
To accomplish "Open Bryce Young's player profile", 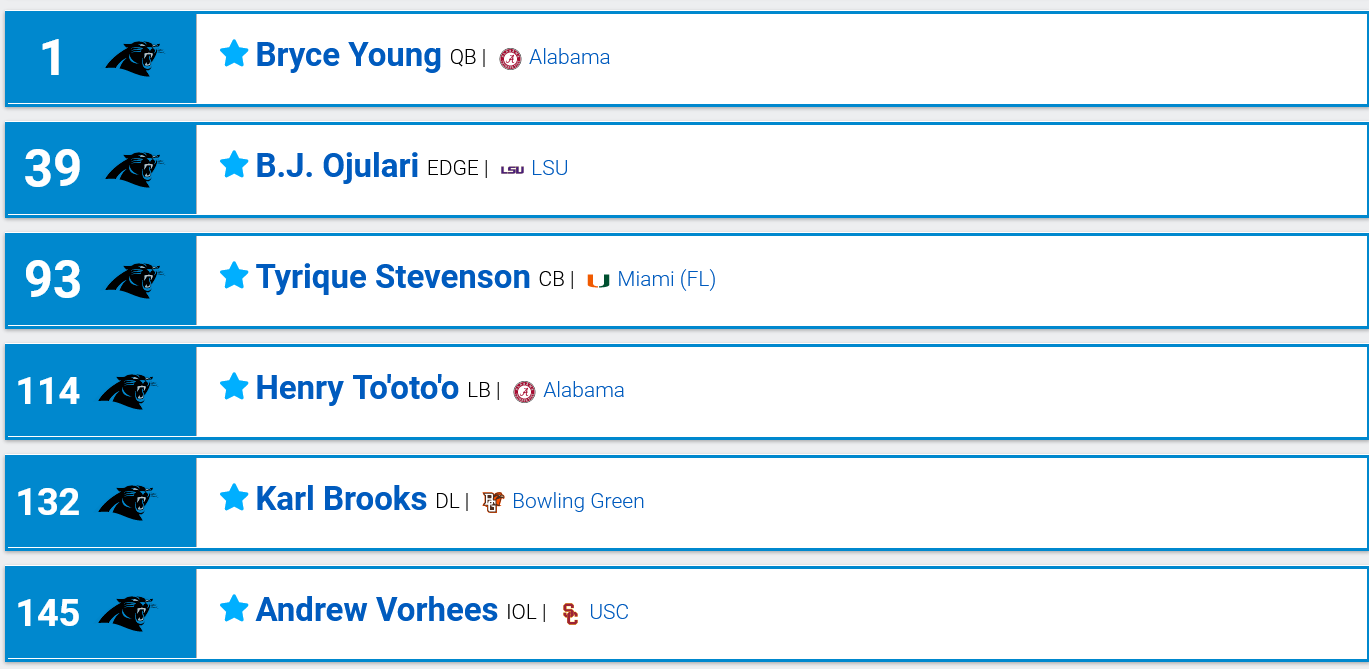I will click(348, 55).
